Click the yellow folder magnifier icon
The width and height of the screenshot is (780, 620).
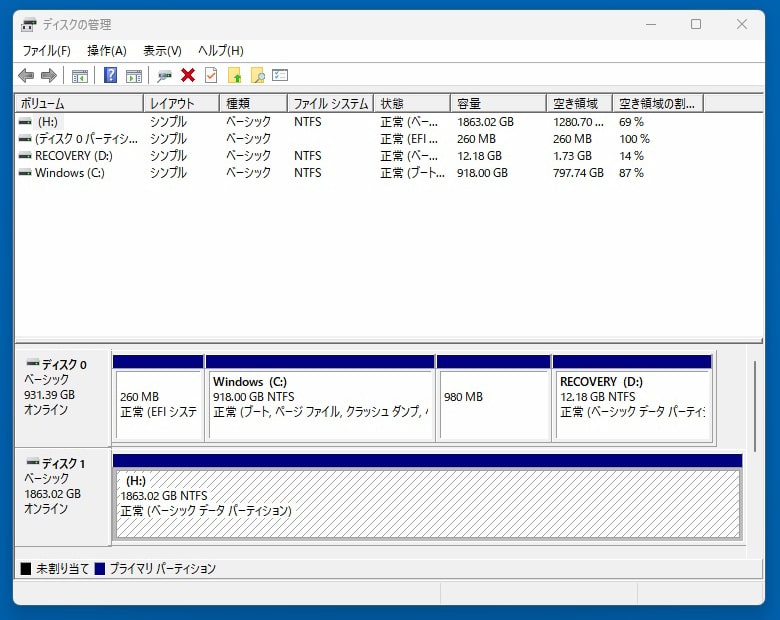point(258,76)
